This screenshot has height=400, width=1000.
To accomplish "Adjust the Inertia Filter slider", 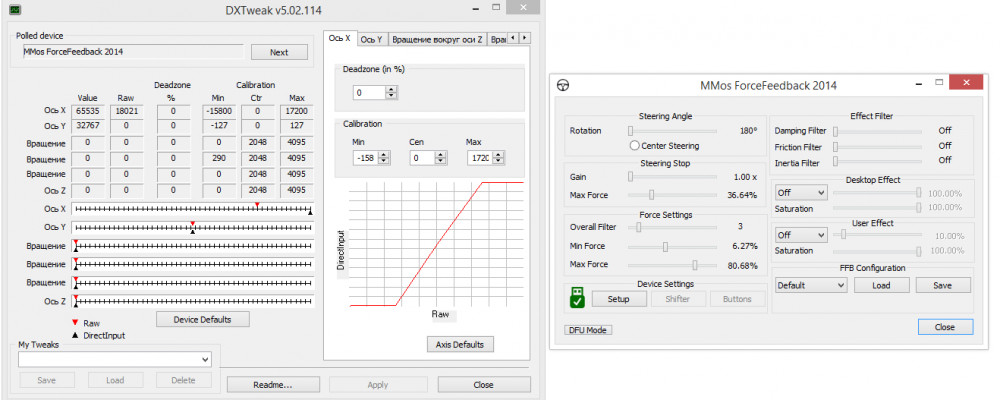I will click(878, 163).
